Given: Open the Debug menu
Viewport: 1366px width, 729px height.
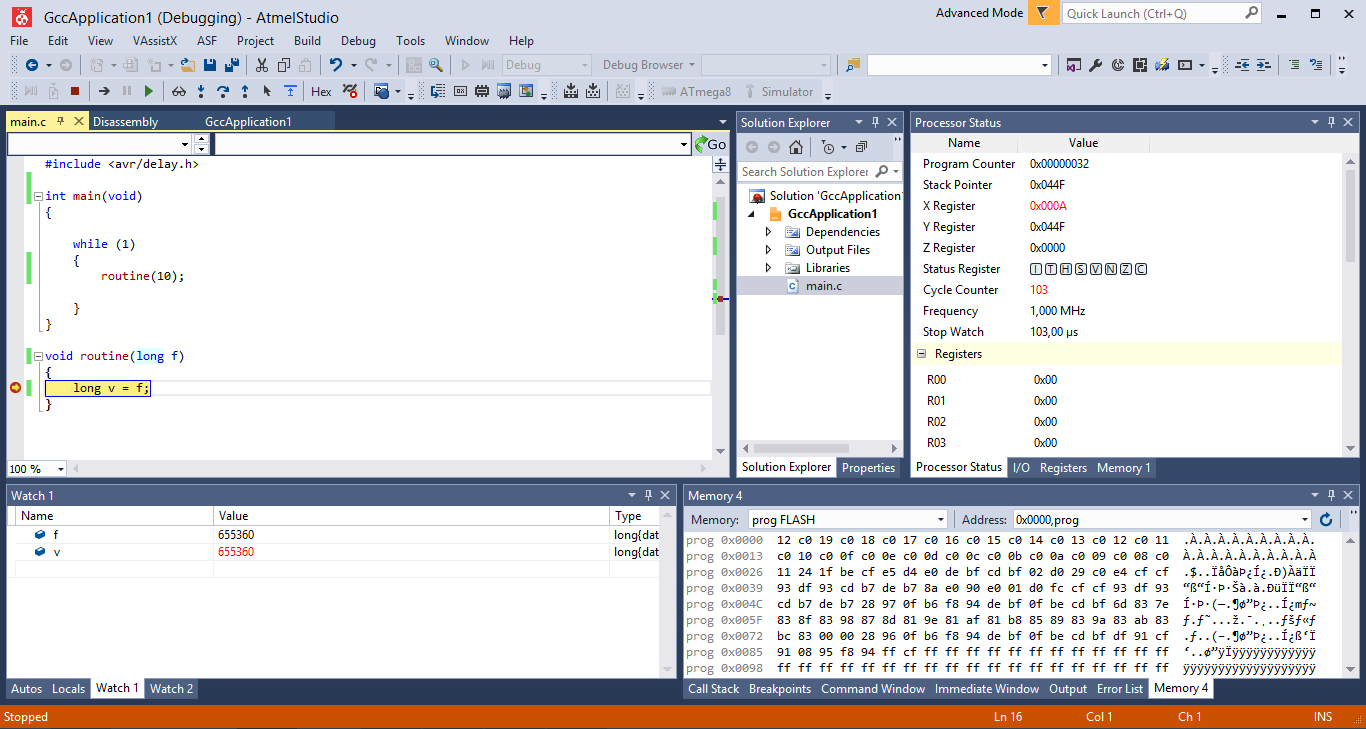Looking at the screenshot, I should click(358, 41).
